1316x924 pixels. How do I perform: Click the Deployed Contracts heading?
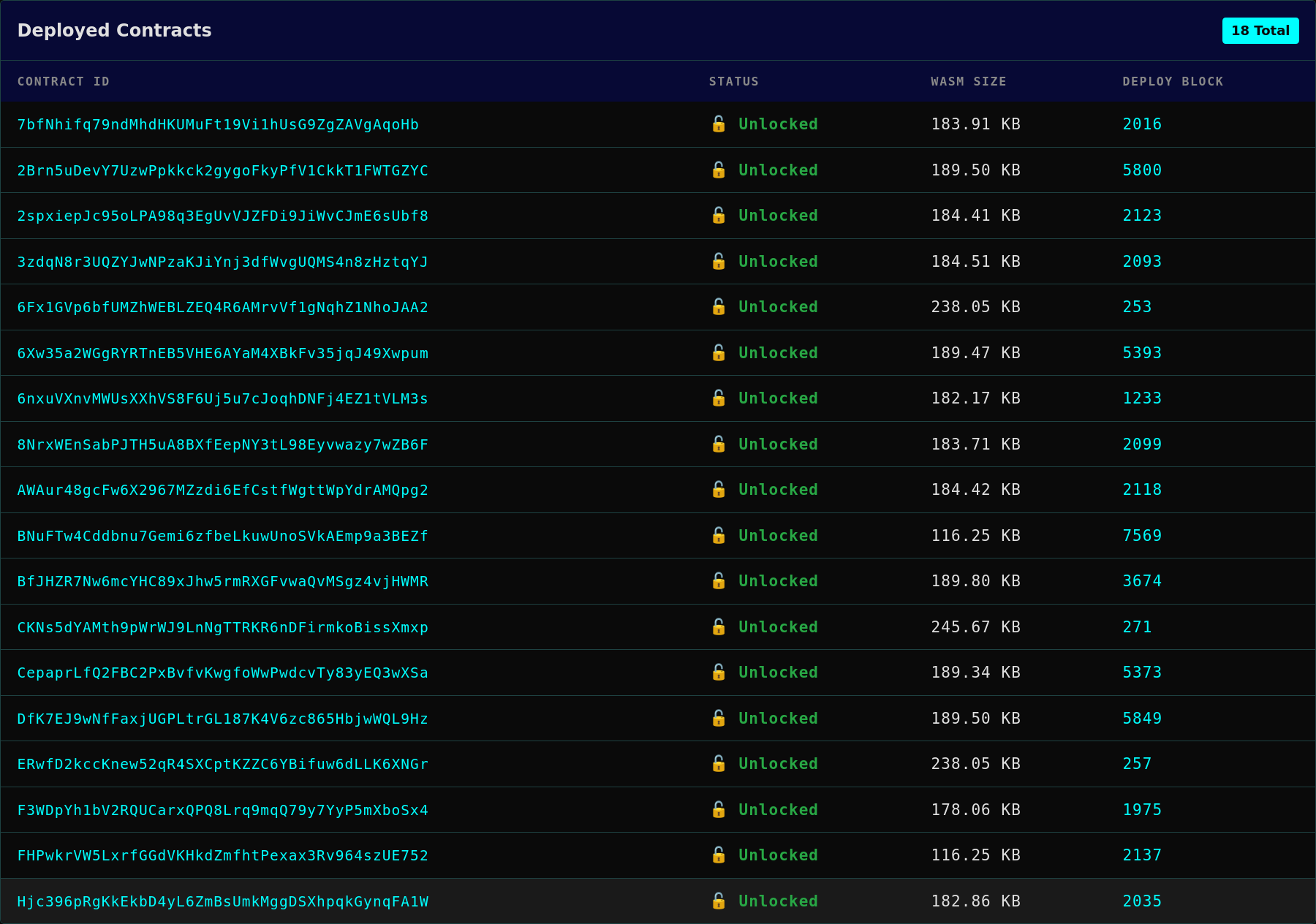click(114, 30)
